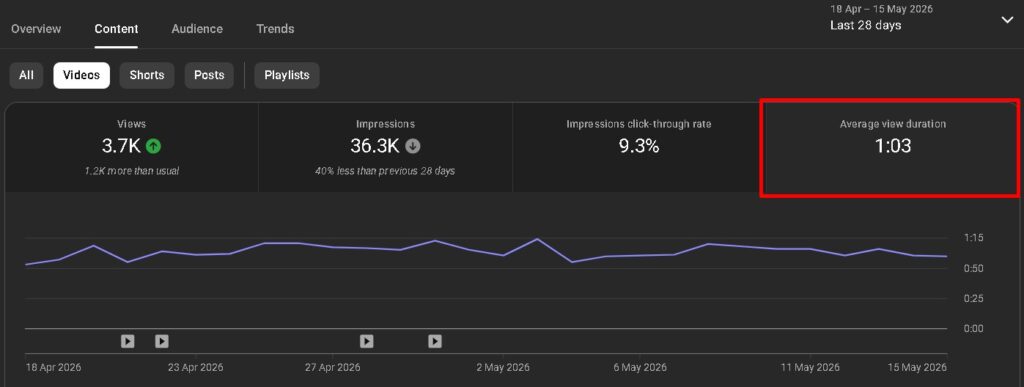Open the Audience tab

(x=197, y=29)
